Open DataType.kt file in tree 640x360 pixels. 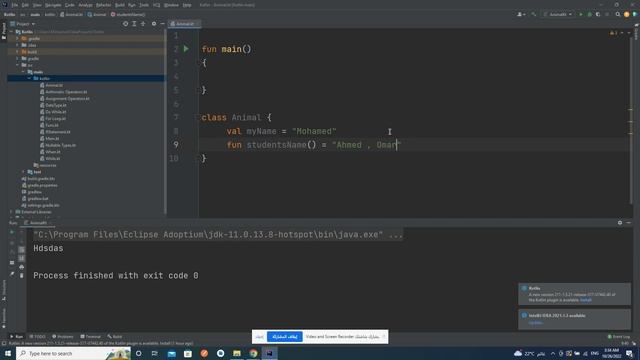[53, 105]
